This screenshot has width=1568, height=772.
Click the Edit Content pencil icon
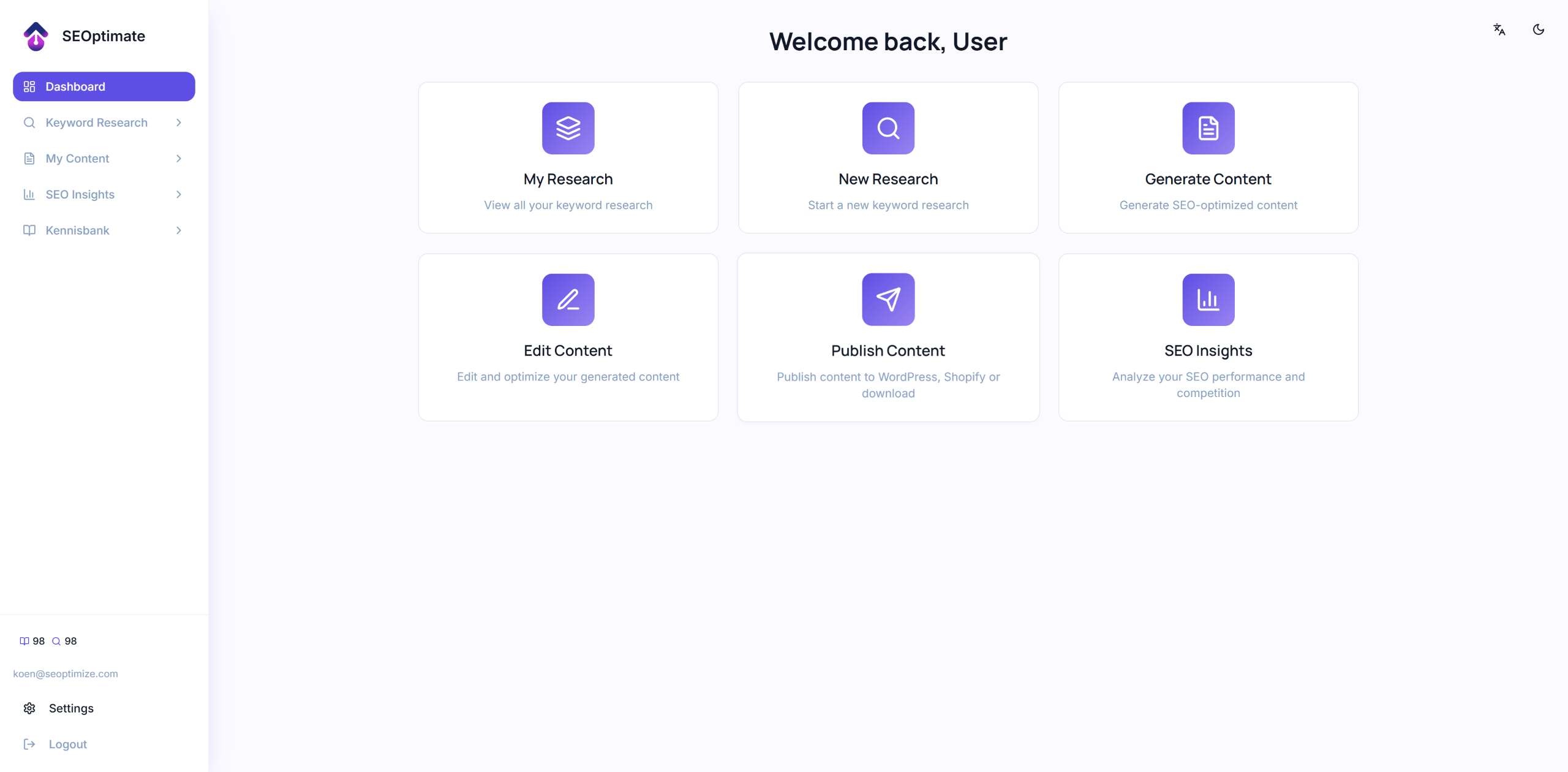click(568, 300)
